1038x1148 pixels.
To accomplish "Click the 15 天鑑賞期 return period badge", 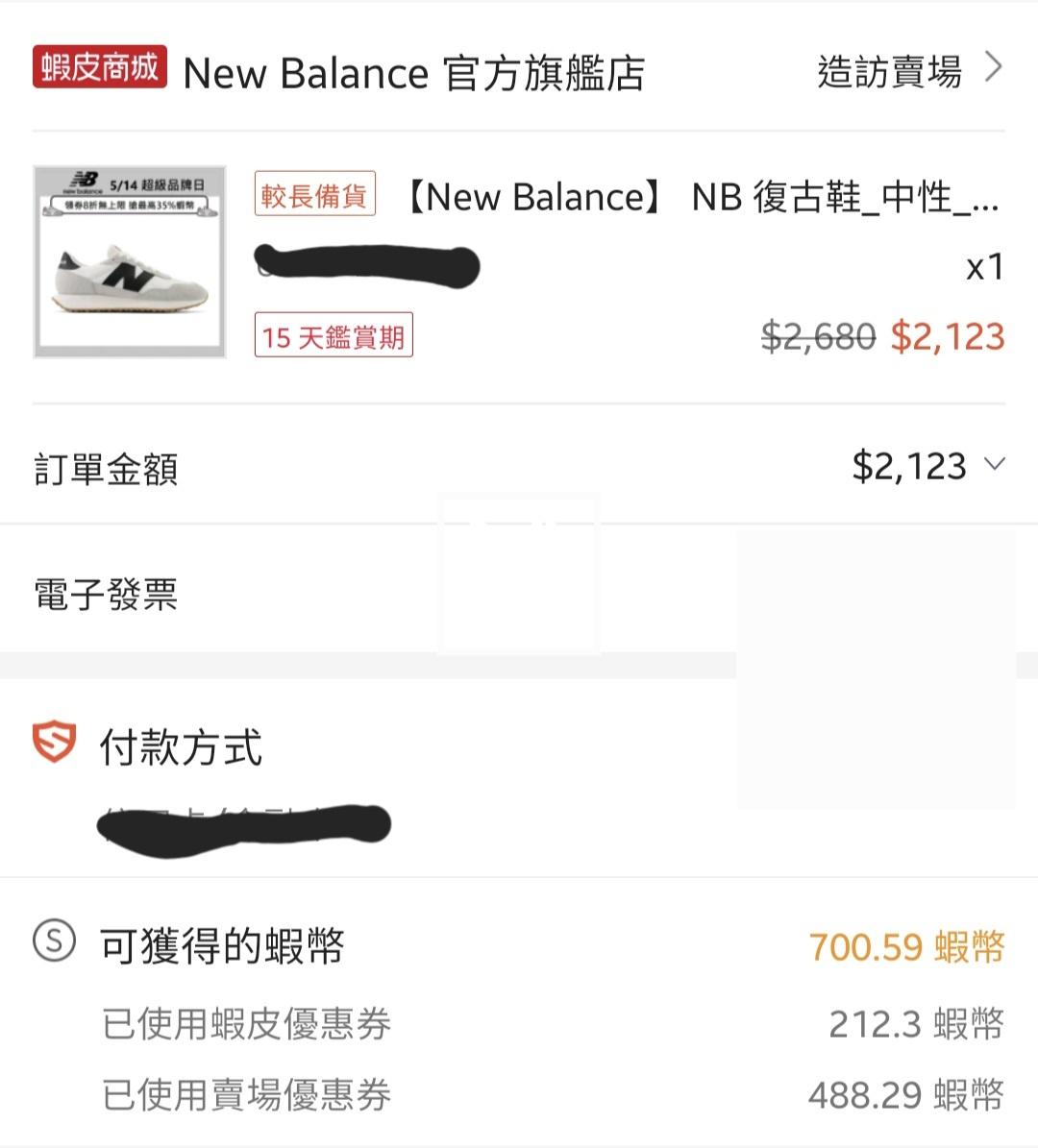I will pos(333,335).
